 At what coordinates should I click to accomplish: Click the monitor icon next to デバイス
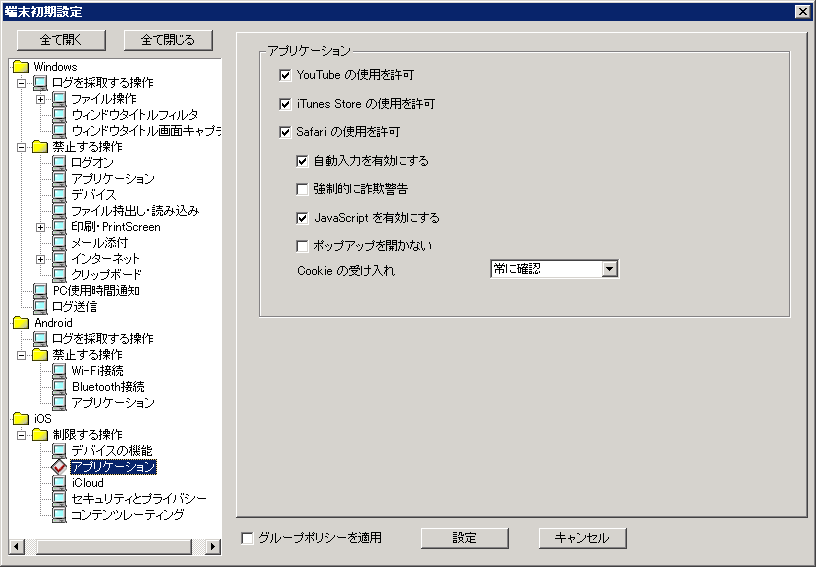(x=59, y=195)
